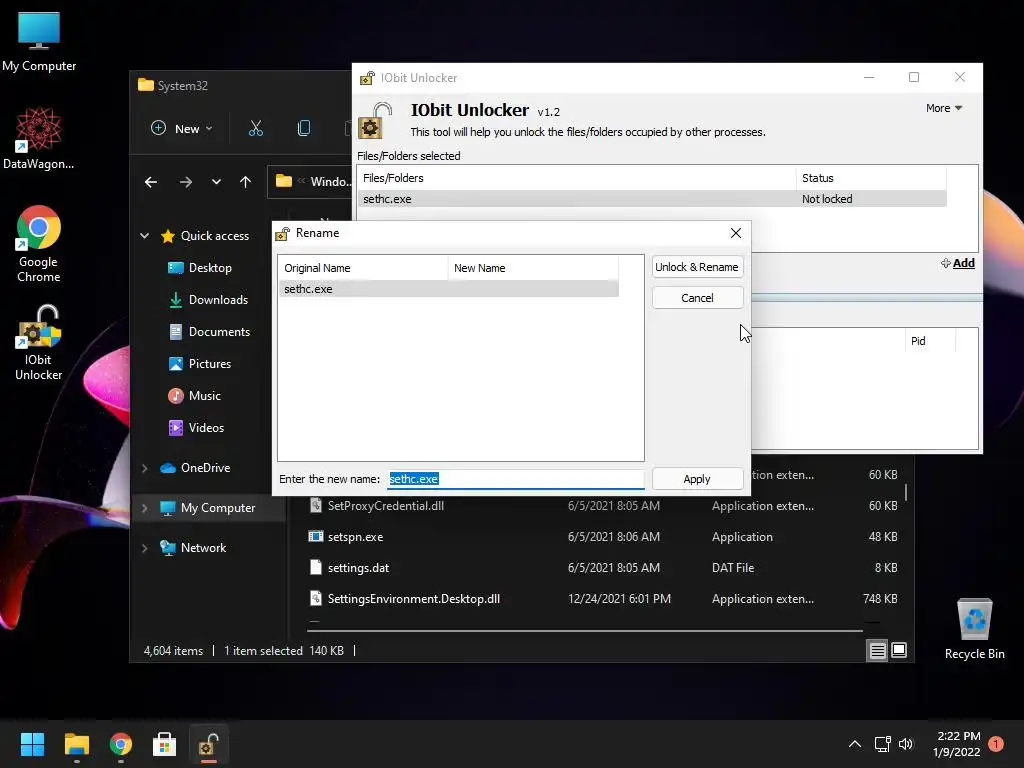Go forward in File Explorer
The width and height of the screenshot is (1024, 768).
coord(185,182)
